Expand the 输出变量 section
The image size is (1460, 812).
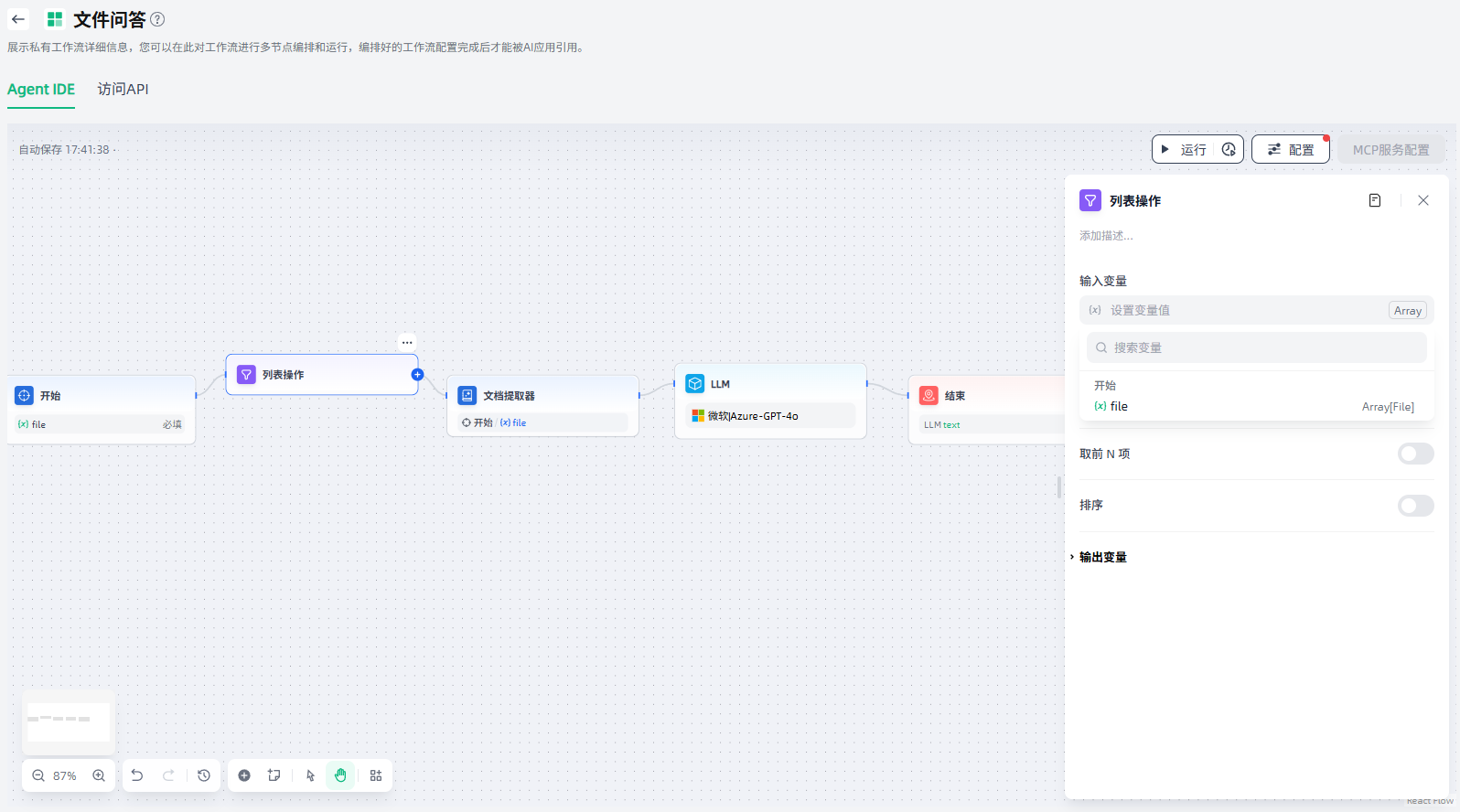1102,557
